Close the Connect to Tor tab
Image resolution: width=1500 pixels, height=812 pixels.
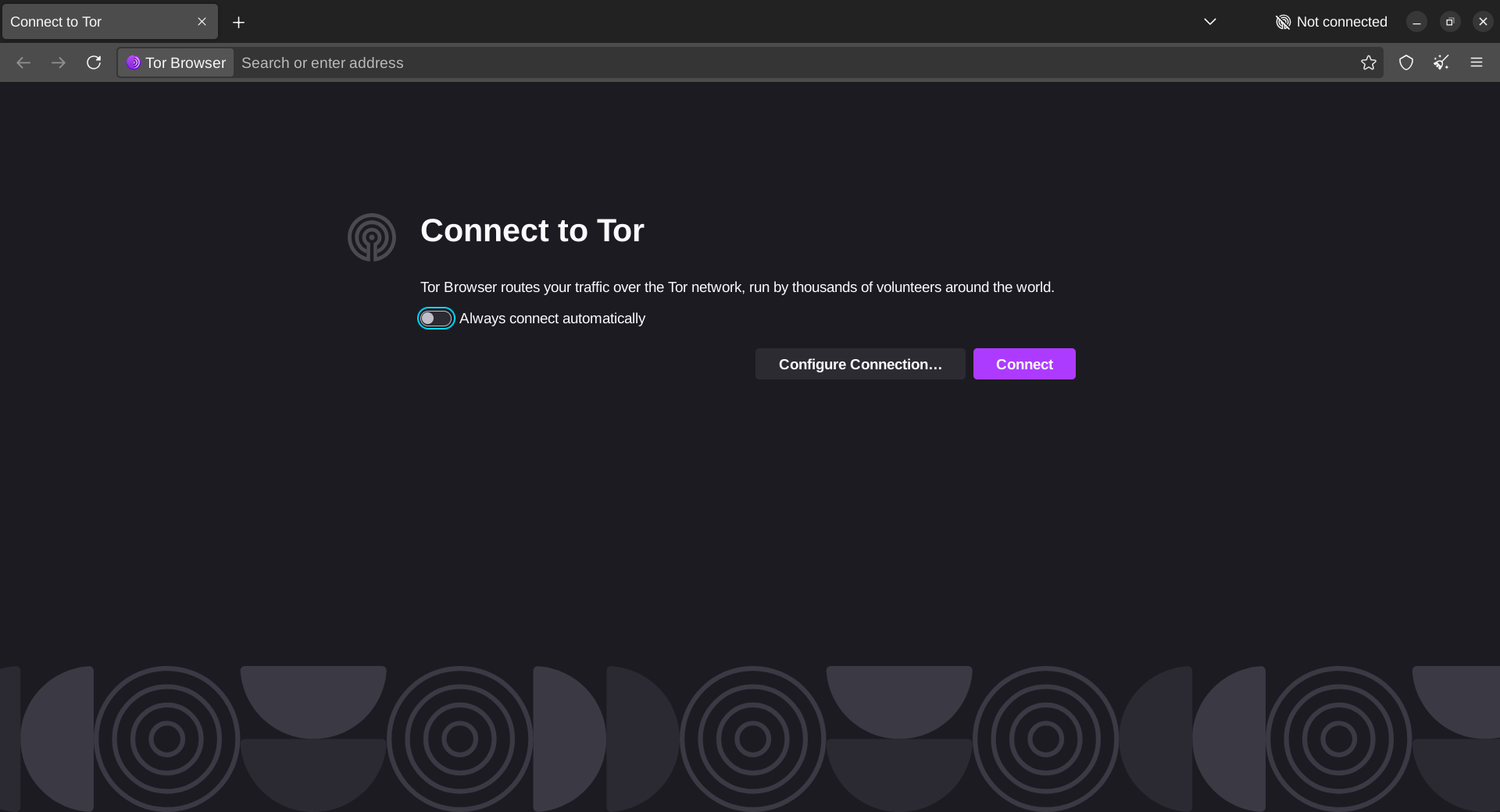click(x=202, y=22)
